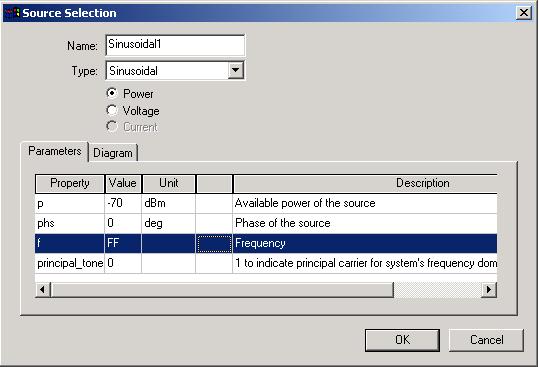Select the -70 value cell for p
This screenshot has width=539, height=367.
pyautogui.click(x=123, y=203)
